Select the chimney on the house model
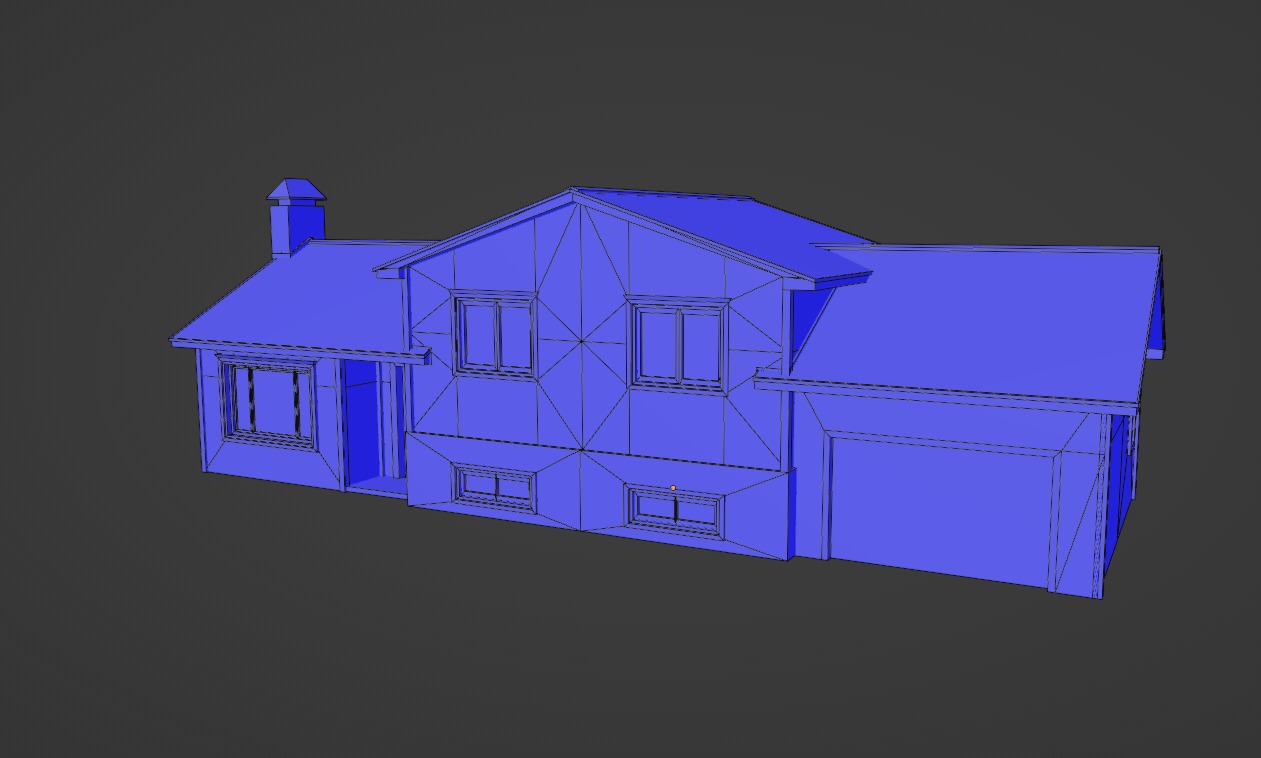1261x758 pixels. (295, 217)
